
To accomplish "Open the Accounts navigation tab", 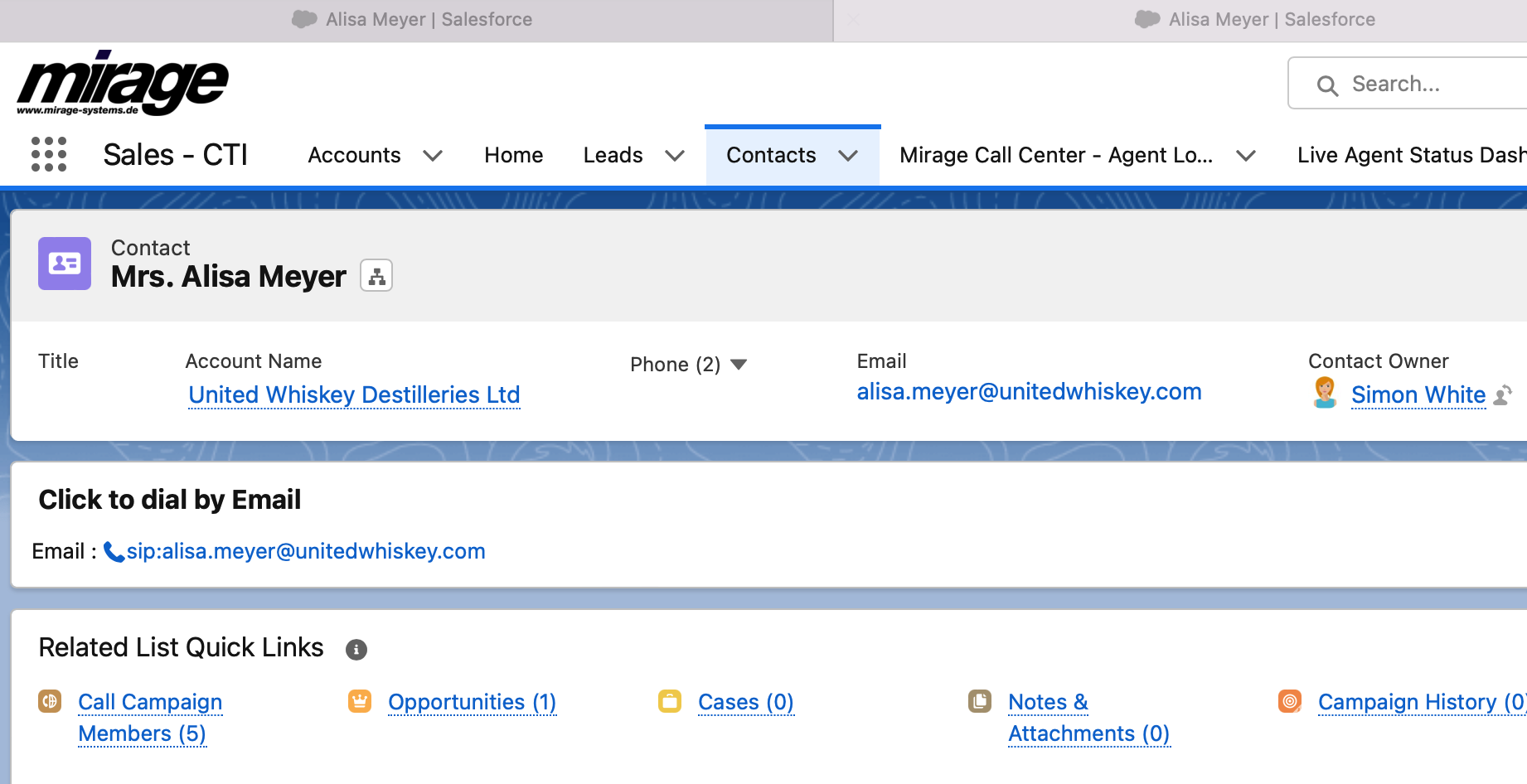I will (355, 155).
